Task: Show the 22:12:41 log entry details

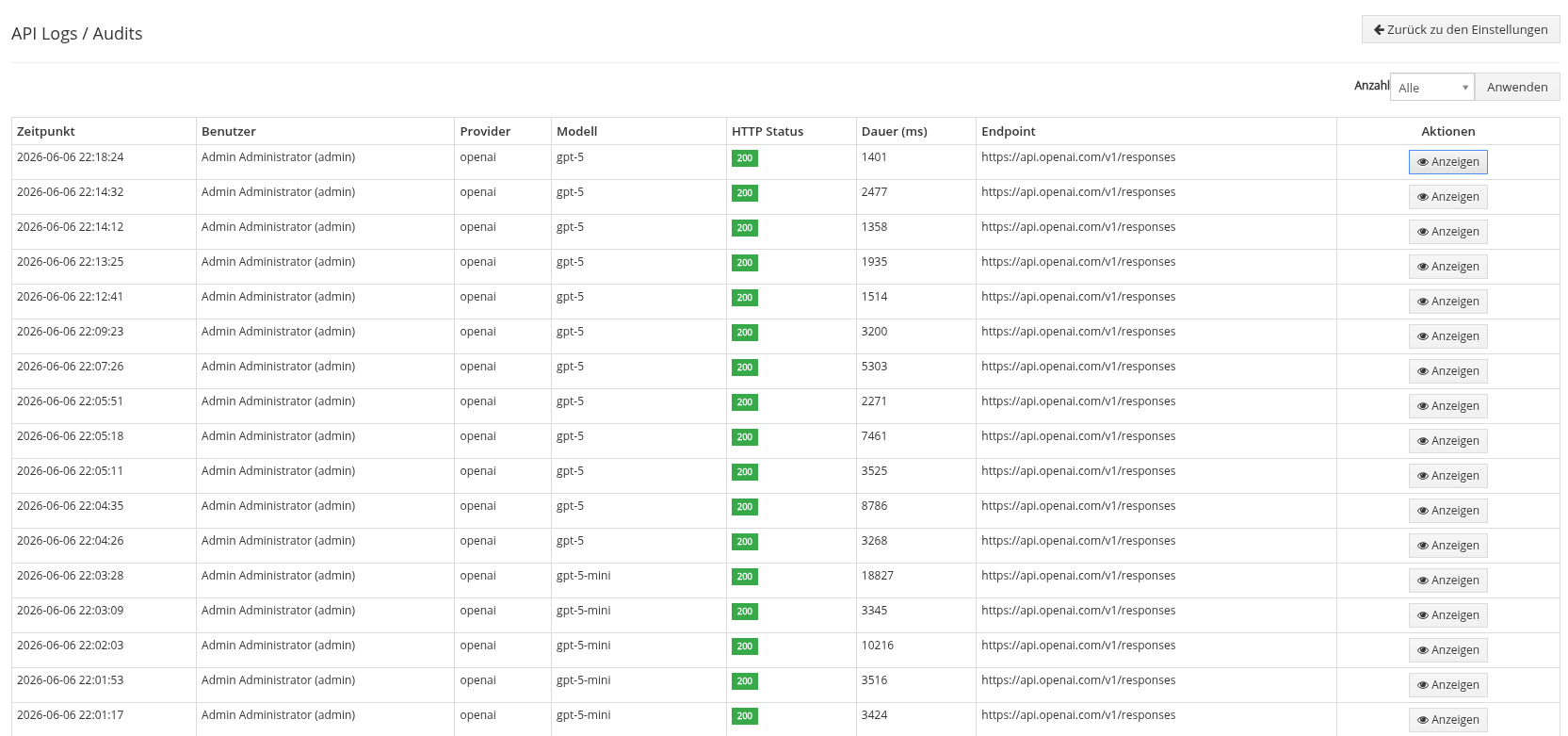Action: 1447,302
